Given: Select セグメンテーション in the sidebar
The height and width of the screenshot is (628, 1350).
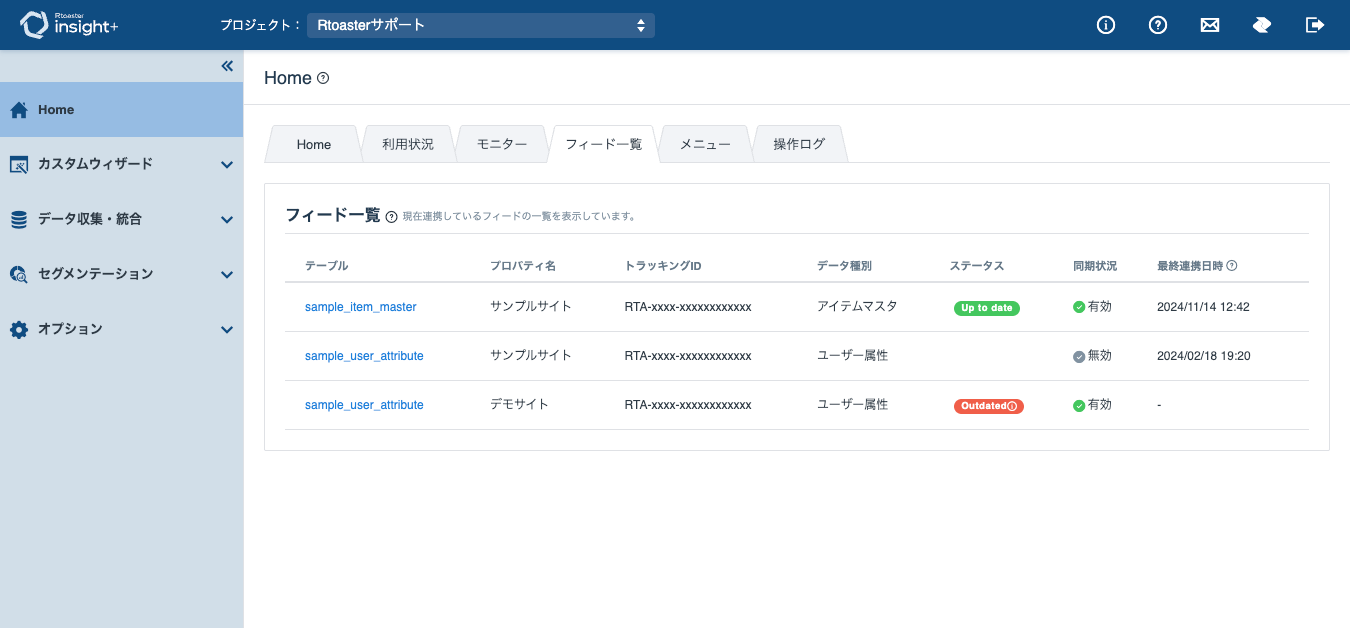Looking at the screenshot, I should point(121,274).
